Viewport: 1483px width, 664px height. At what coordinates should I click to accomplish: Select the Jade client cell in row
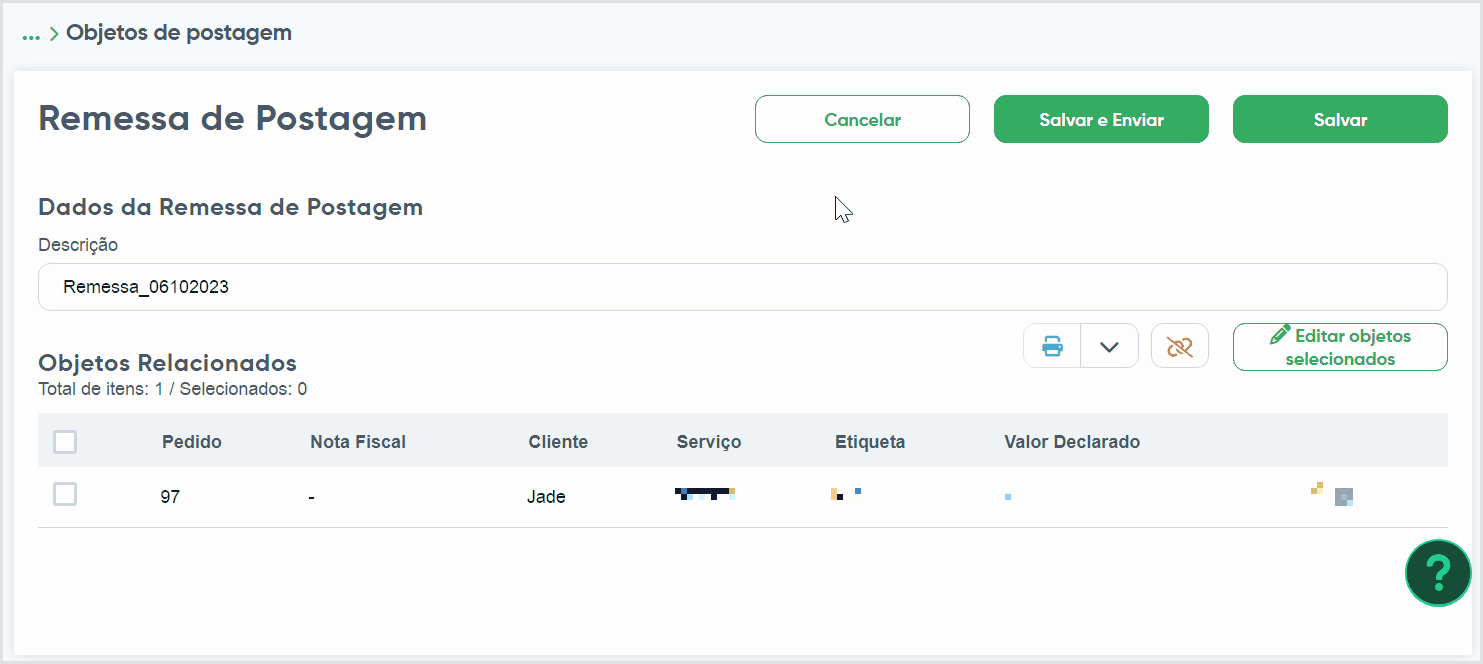tap(546, 497)
